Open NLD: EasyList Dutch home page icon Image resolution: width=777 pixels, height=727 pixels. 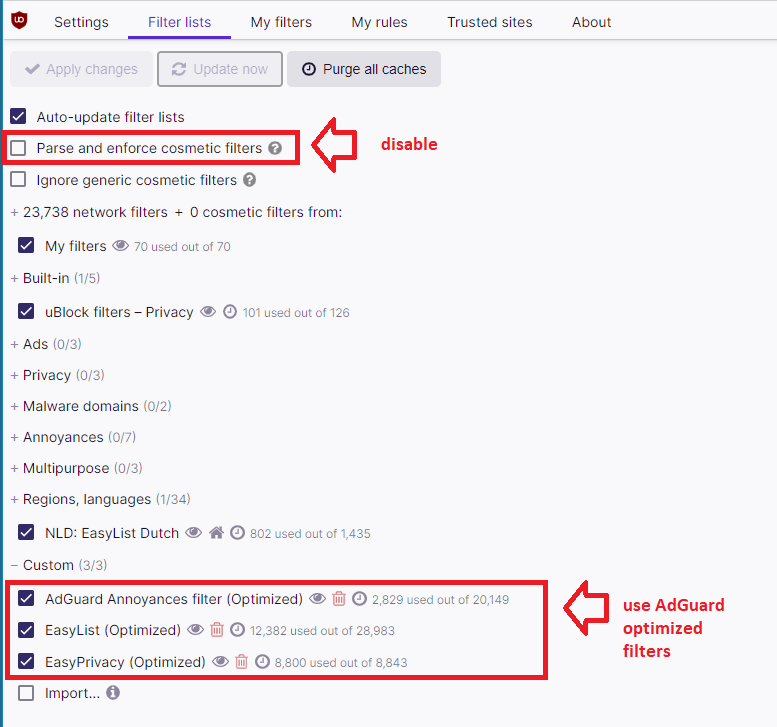coord(216,533)
